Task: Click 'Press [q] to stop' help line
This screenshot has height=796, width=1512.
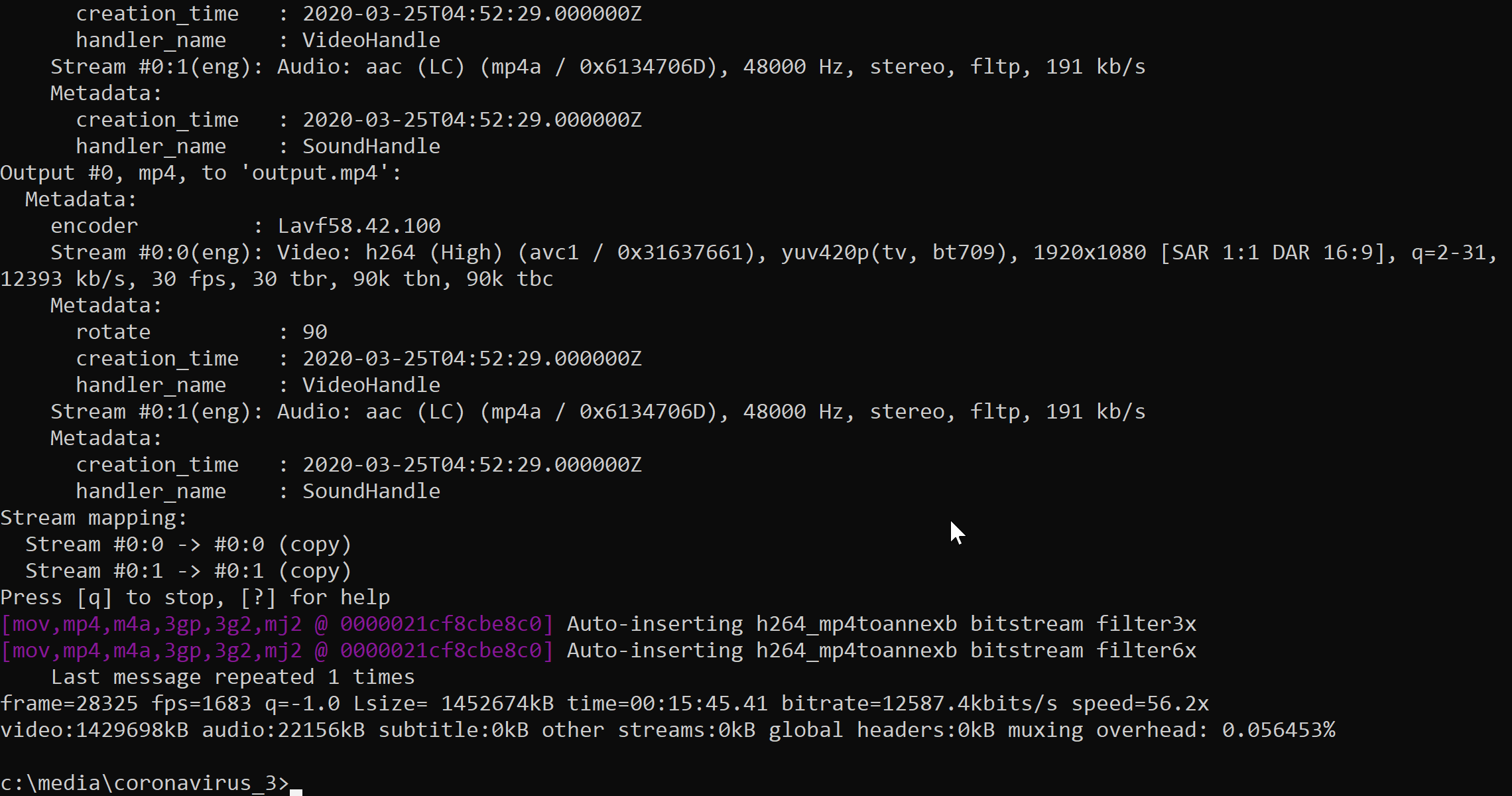Action: click(x=195, y=598)
